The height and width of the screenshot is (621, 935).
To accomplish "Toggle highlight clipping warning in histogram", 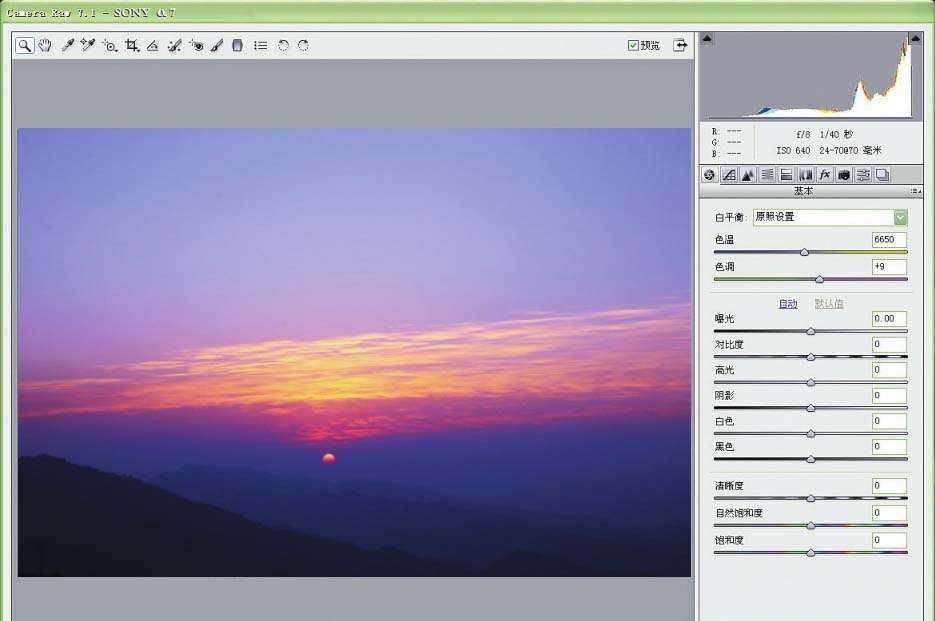I will (x=914, y=39).
